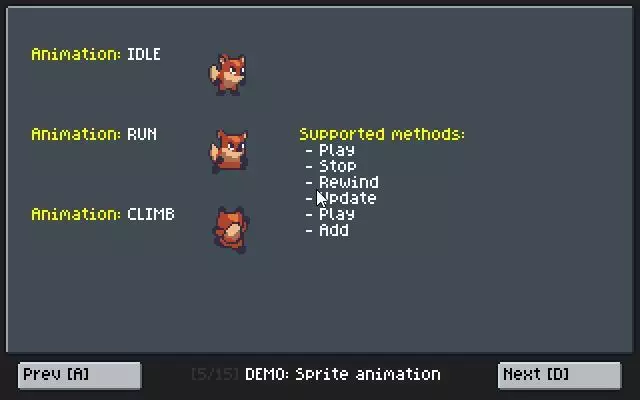Select the IDLE animation fox sprite

228,75
